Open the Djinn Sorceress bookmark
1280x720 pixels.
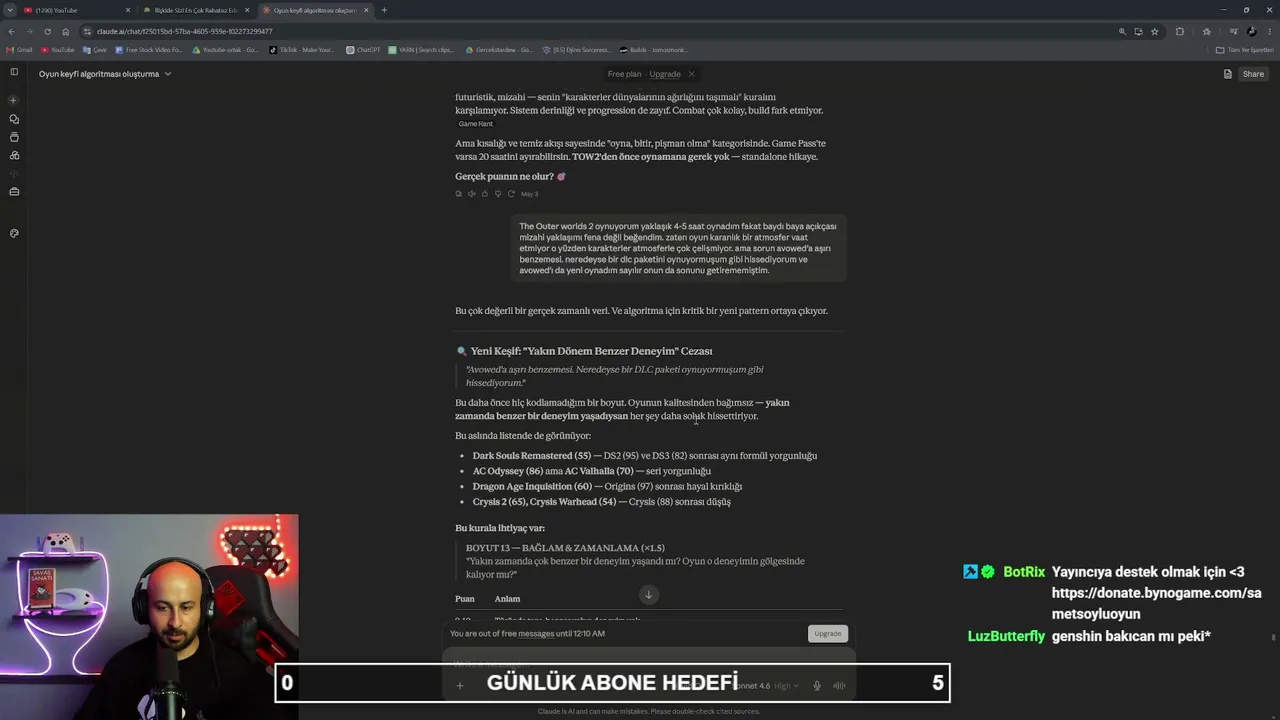pyautogui.click(x=576, y=49)
